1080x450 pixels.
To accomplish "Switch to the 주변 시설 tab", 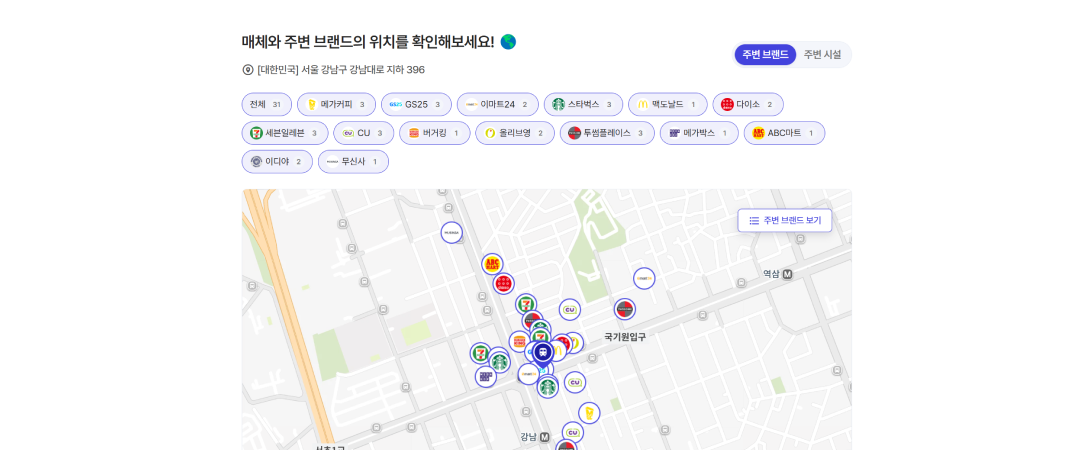I will (822, 54).
